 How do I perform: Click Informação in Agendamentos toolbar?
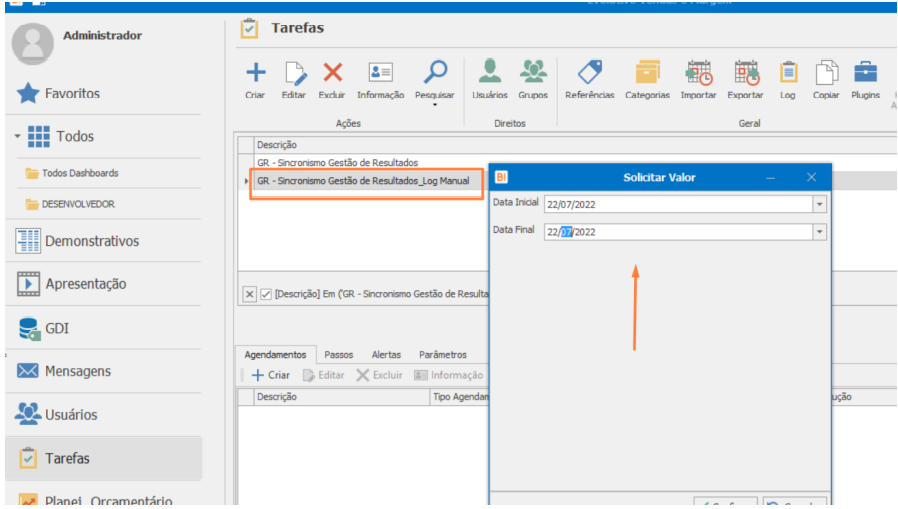pyautogui.click(x=449, y=375)
